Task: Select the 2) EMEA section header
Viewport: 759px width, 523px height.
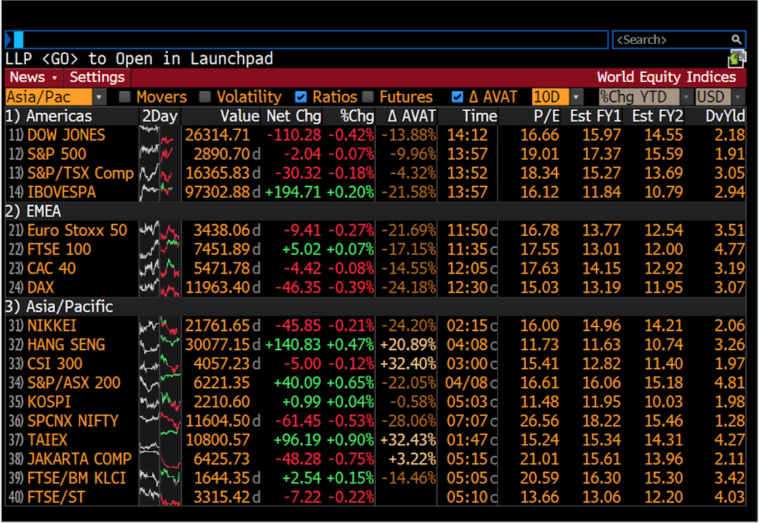Action: [x=33, y=211]
